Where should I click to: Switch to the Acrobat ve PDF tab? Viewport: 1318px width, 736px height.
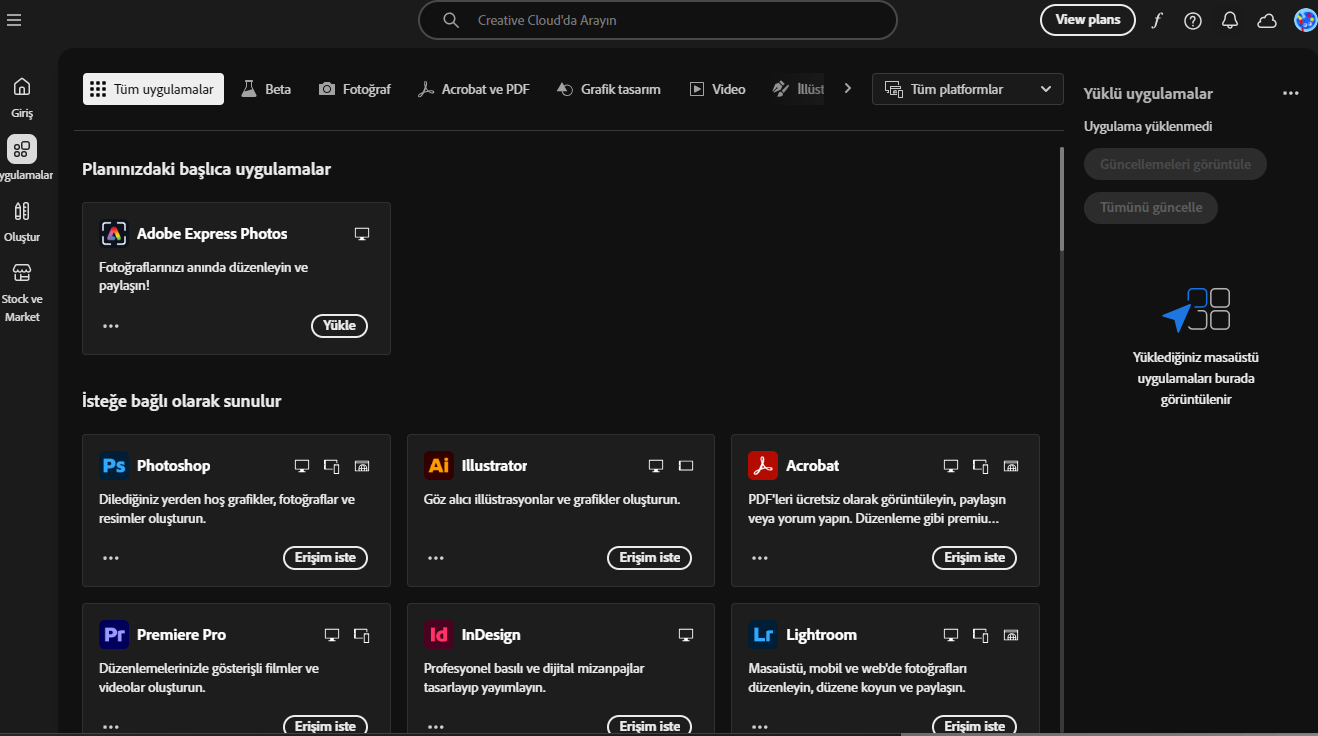click(473, 89)
